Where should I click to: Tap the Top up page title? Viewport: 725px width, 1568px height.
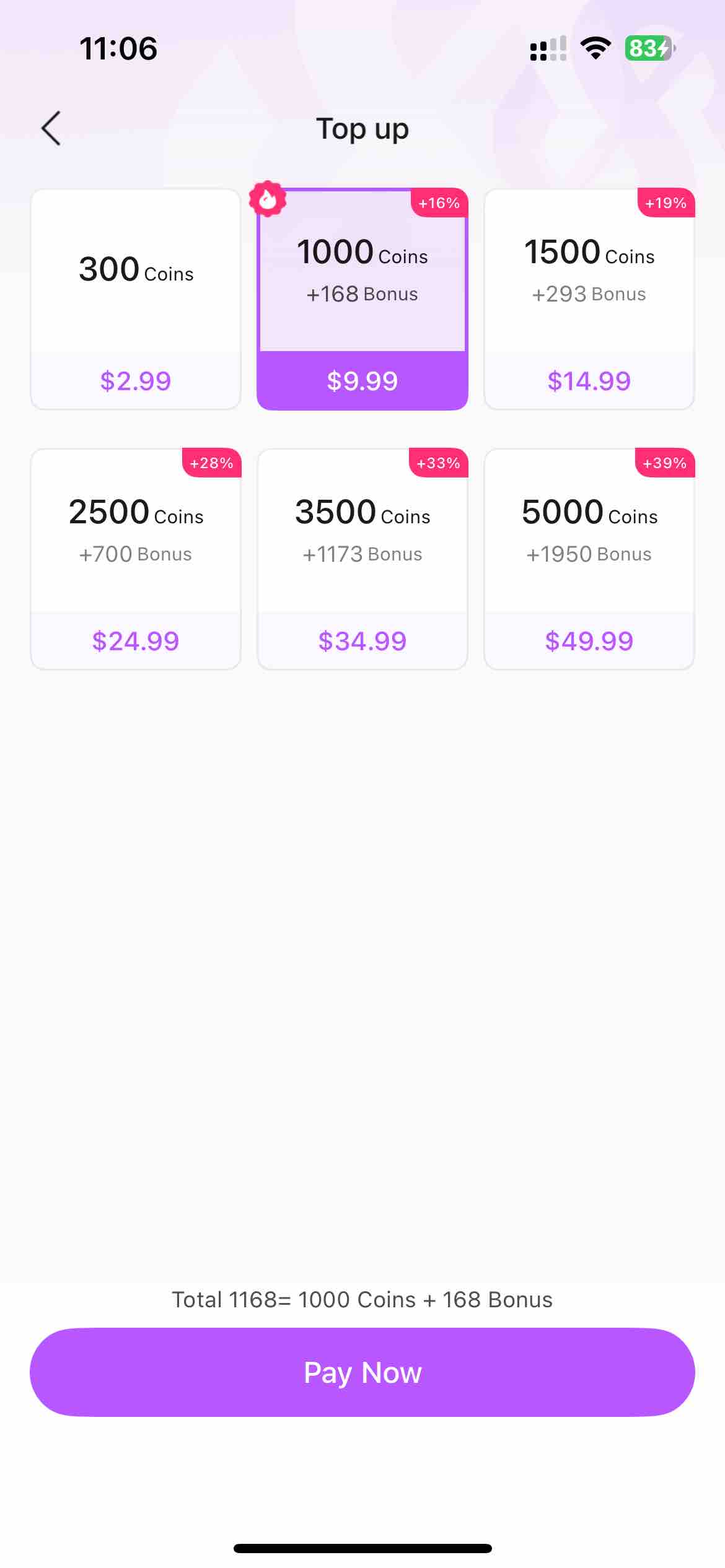(x=362, y=129)
